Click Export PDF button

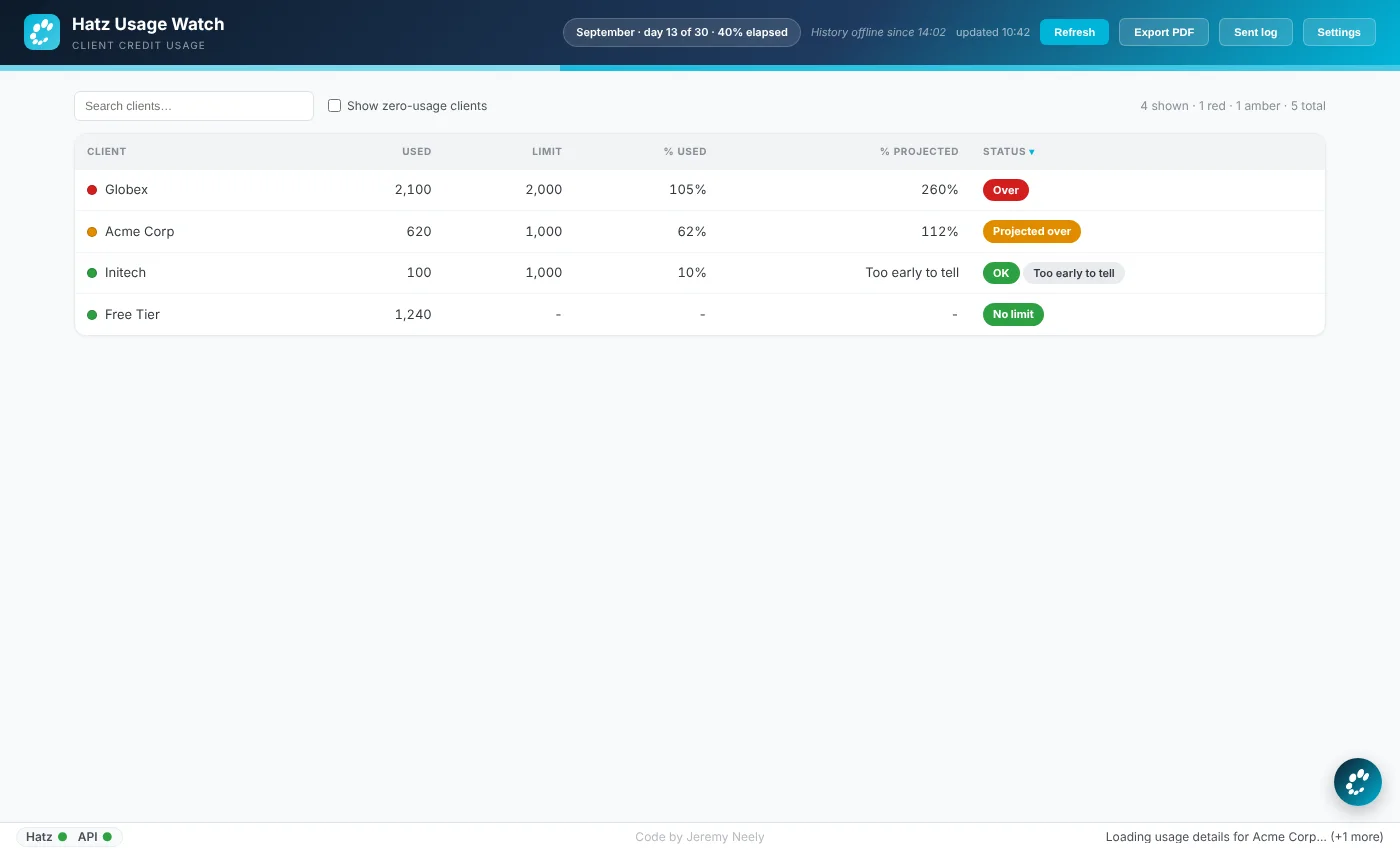1164,32
